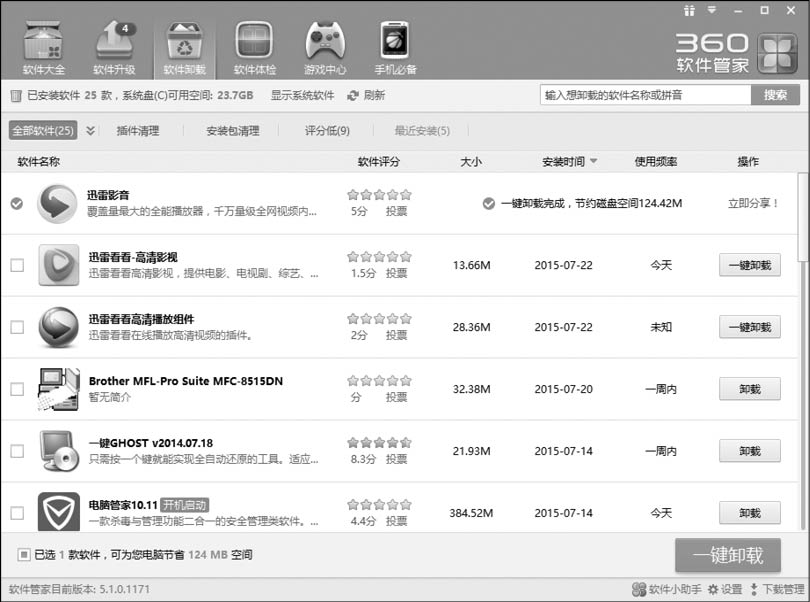
Task: Click the 迅雷影音 app icon
Action: pyautogui.click(x=57, y=204)
